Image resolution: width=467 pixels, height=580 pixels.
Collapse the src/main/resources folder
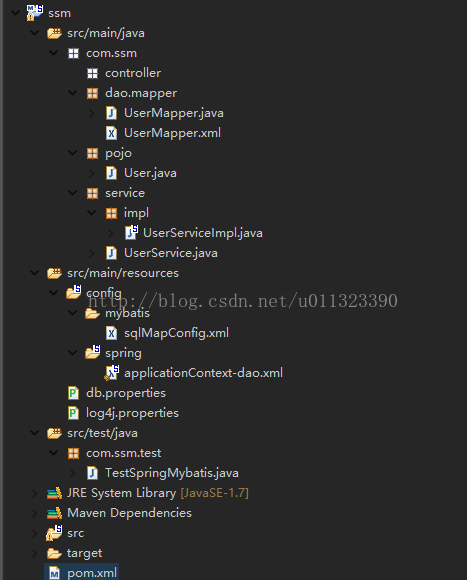[x=35, y=273]
